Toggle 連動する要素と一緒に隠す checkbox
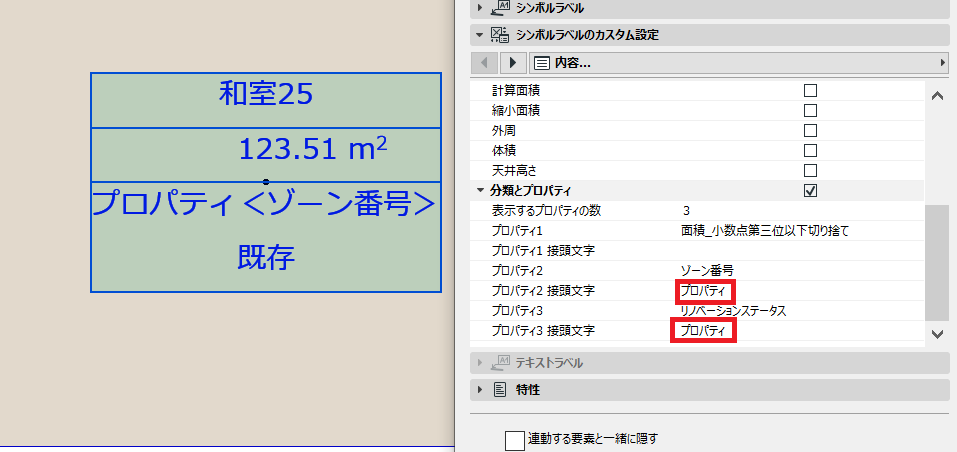This screenshot has height=452, width=957. pyautogui.click(x=515, y=440)
